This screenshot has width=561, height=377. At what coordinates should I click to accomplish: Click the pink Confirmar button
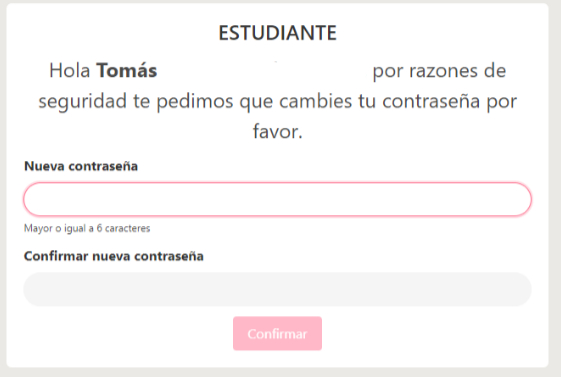(x=277, y=333)
